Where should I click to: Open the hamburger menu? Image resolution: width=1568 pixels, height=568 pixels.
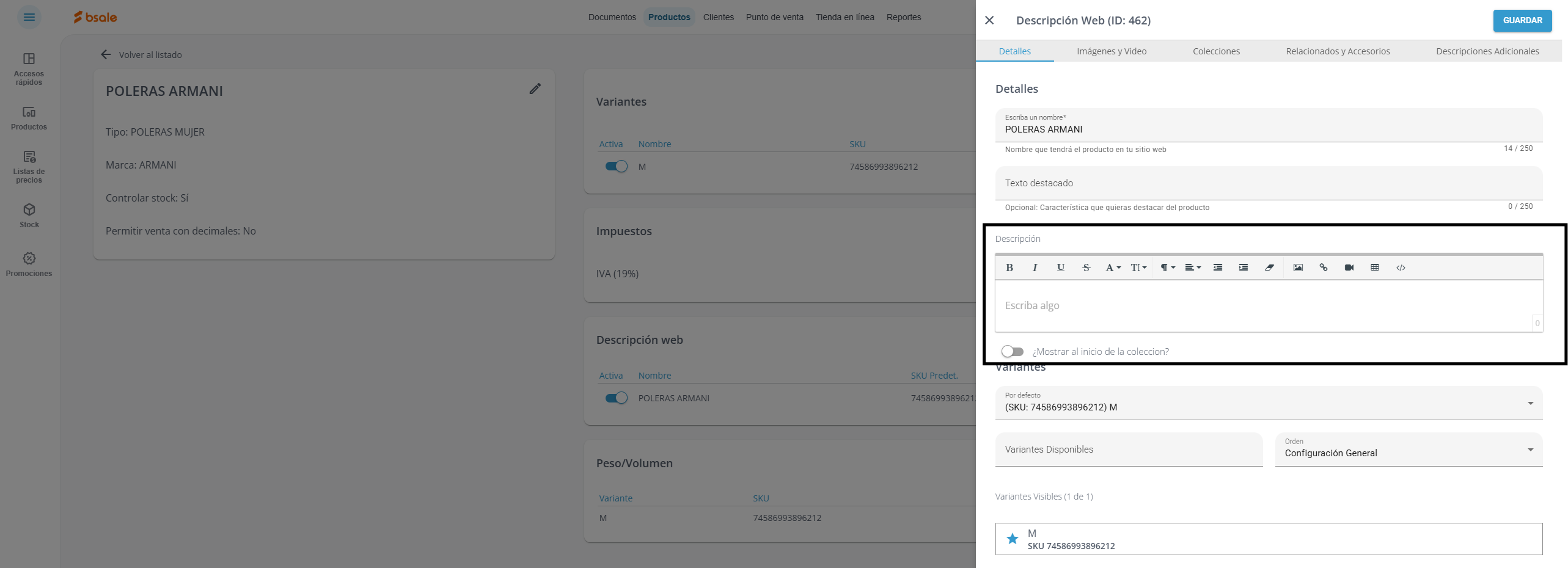pyautogui.click(x=29, y=17)
